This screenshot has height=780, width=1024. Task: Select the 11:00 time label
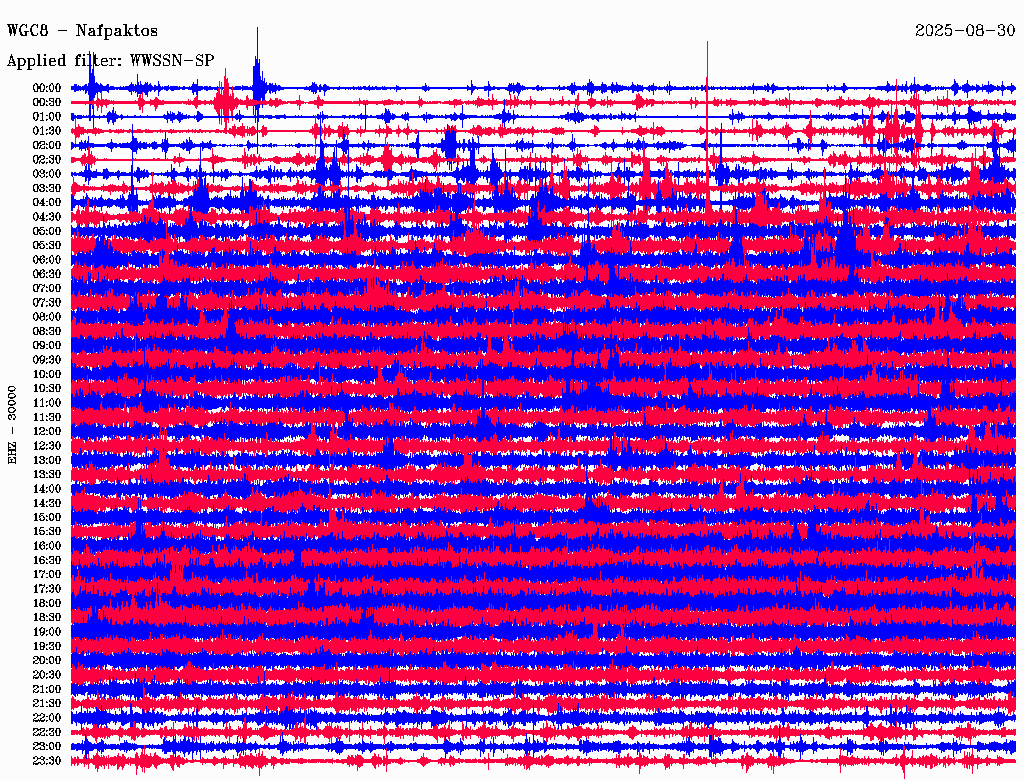click(x=47, y=403)
